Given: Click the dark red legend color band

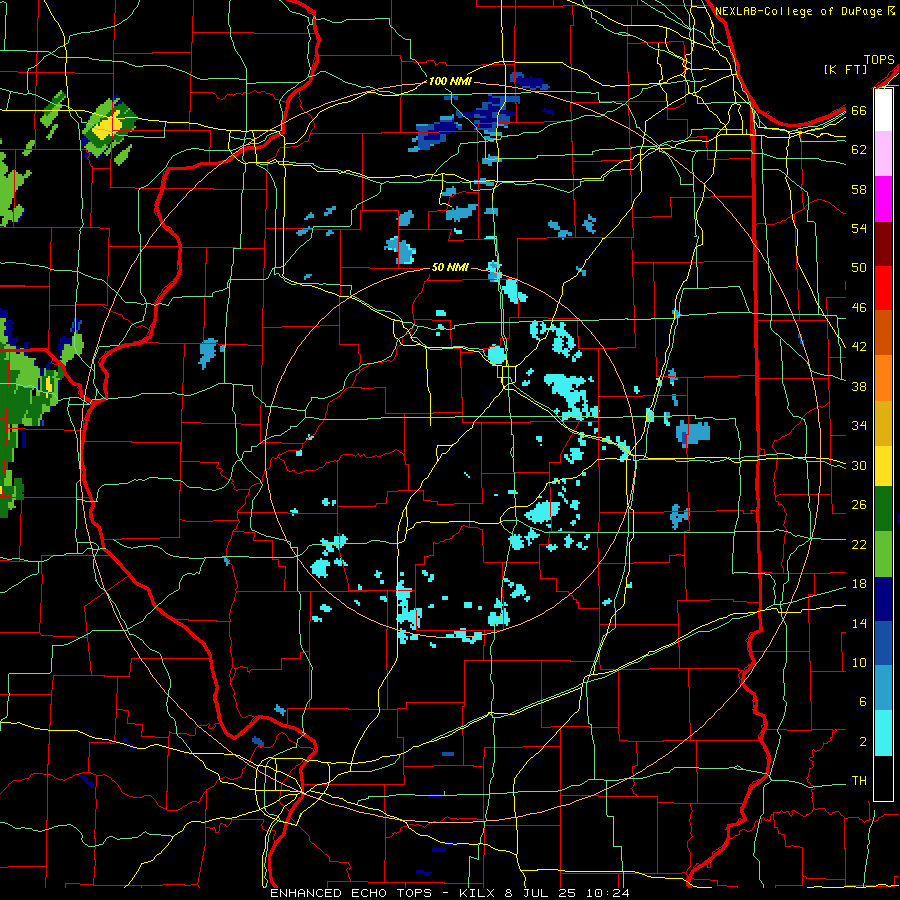Looking at the screenshot, I should coord(883,243).
